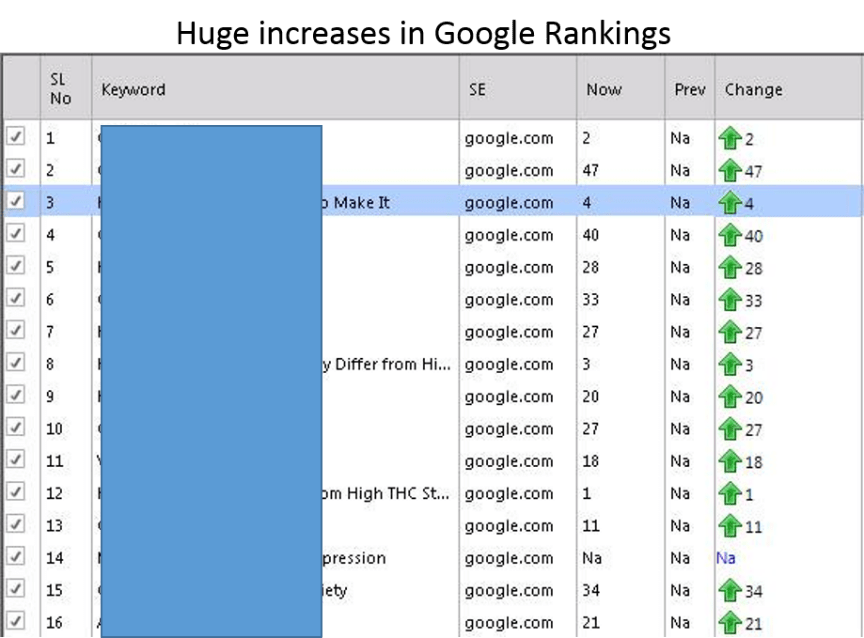The width and height of the screenshot is (864, 638).
Task: Click the green arrow beside change 11
Action: 730,526
